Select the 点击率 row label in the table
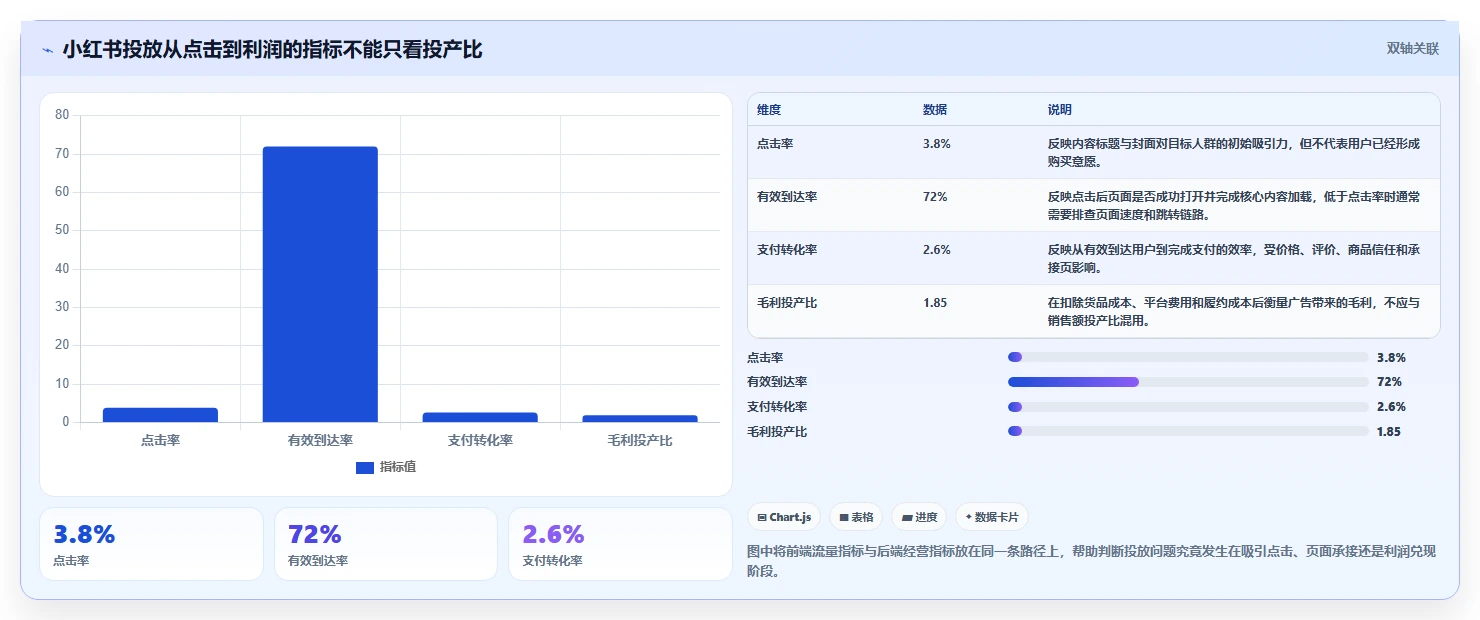The height and width of the screenshot is (620, 1480). click(x=775, y=144)
